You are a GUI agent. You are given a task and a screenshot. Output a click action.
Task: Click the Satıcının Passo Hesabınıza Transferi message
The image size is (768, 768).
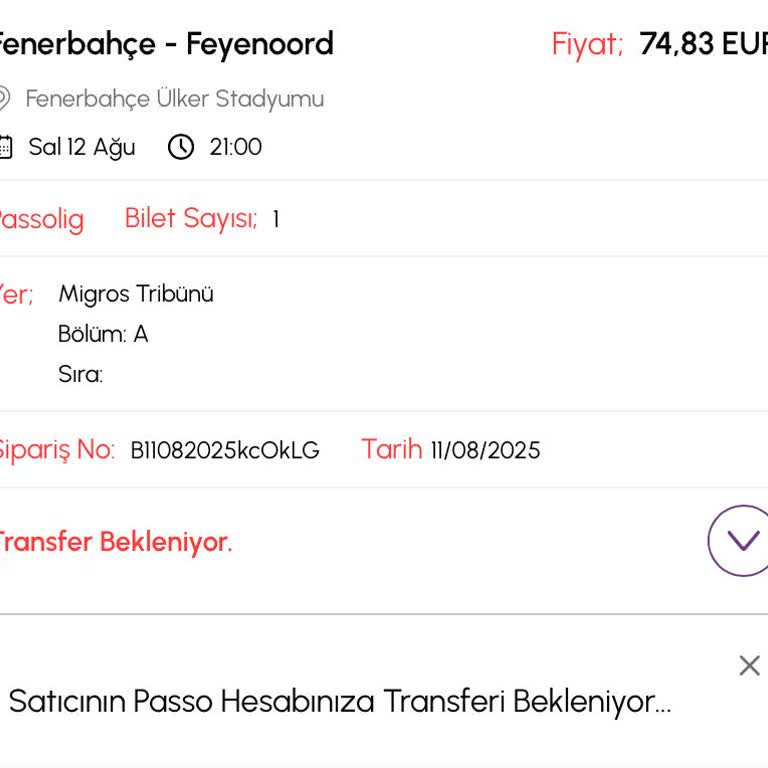pyautogui.click(x=340, y=702)
